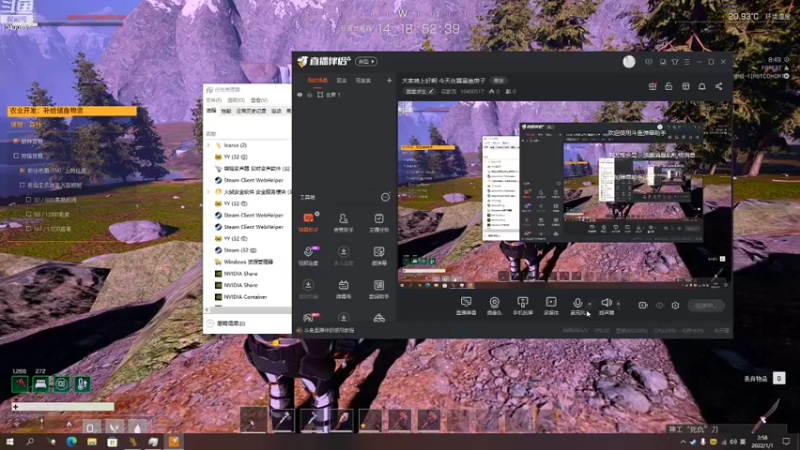Toggle the room lock icon beside the gift box
Viewport: 800px width, 450px height.
point(669,86)
